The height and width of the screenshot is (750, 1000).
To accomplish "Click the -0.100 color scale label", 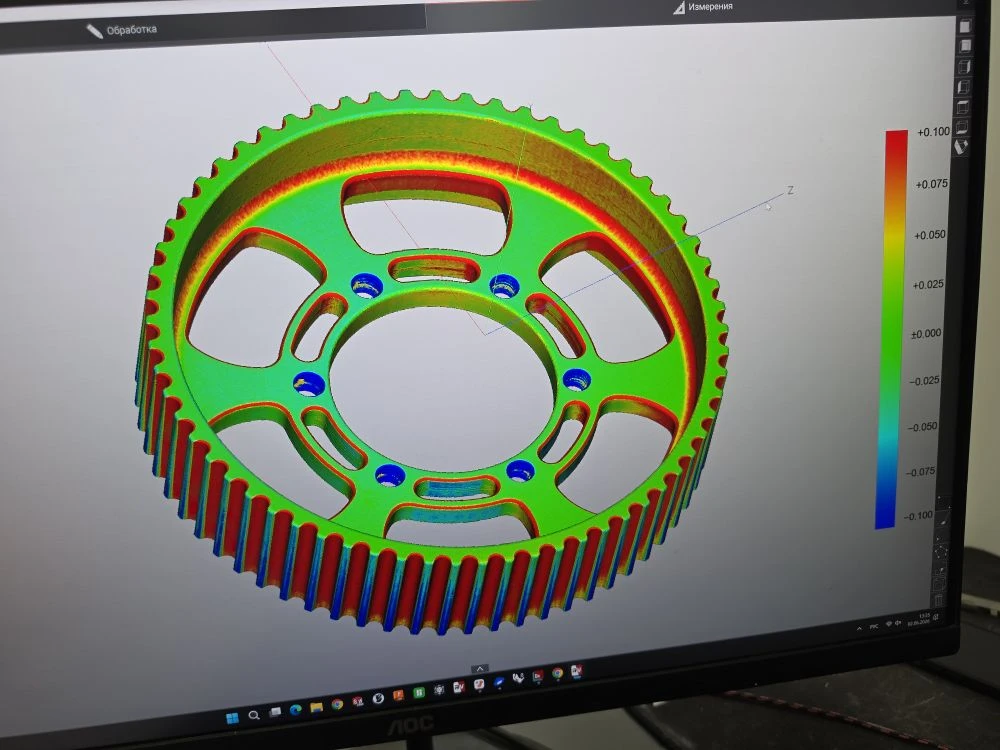I will pos(918,516).
